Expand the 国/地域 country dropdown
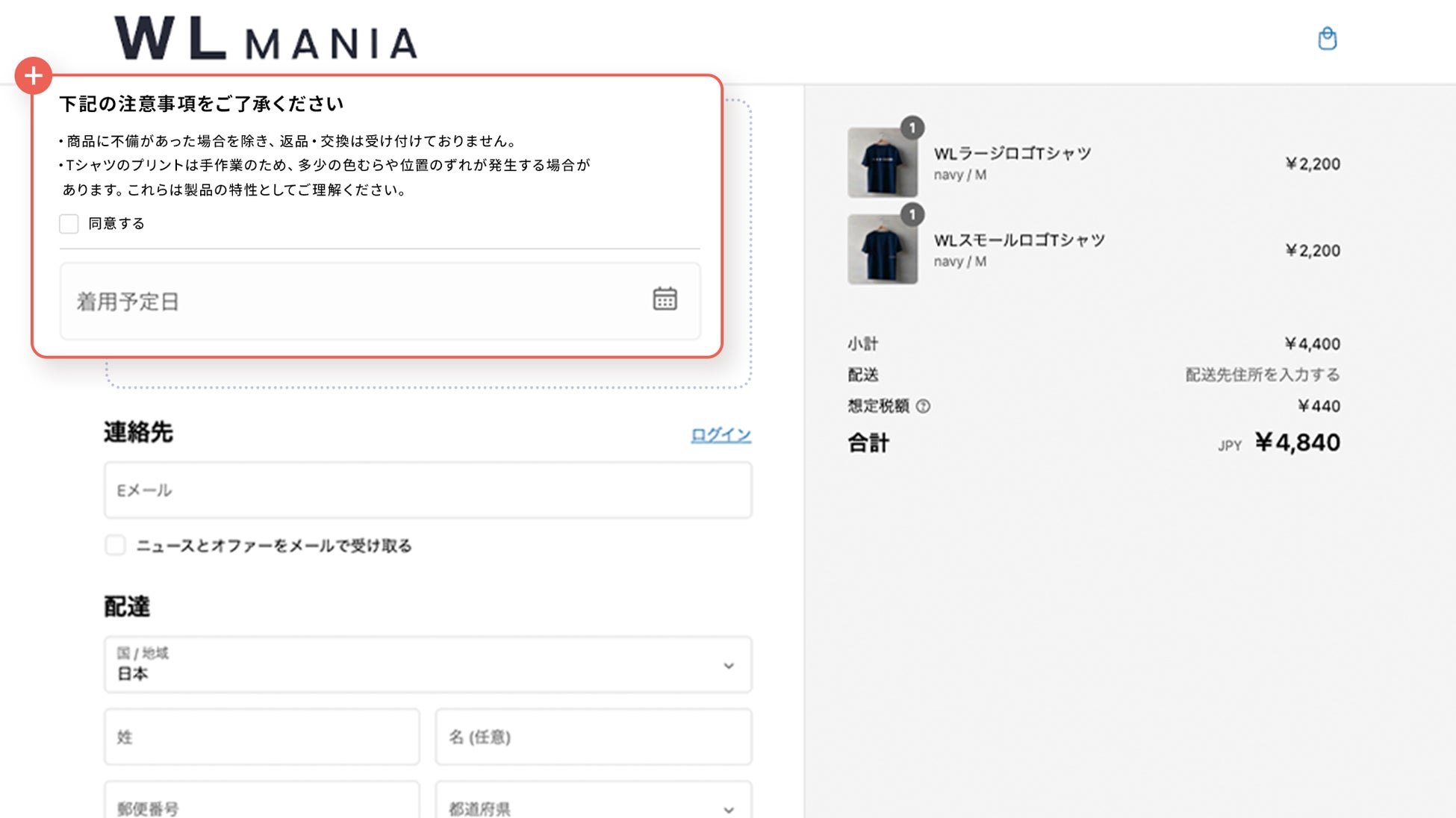Screen dimensions: 1456x818 (427, 664)
